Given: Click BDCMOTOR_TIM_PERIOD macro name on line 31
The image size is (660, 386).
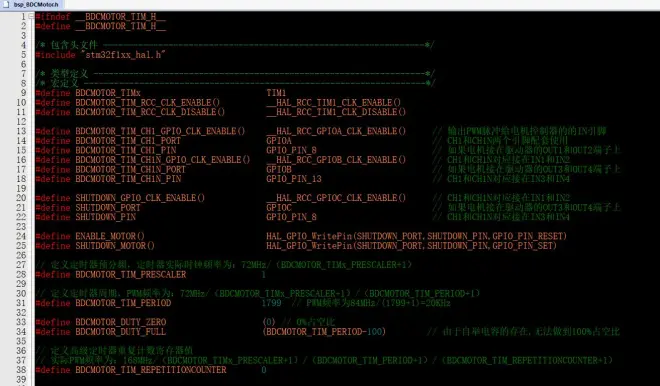Looking at the screenshot, I should point(123,303).
